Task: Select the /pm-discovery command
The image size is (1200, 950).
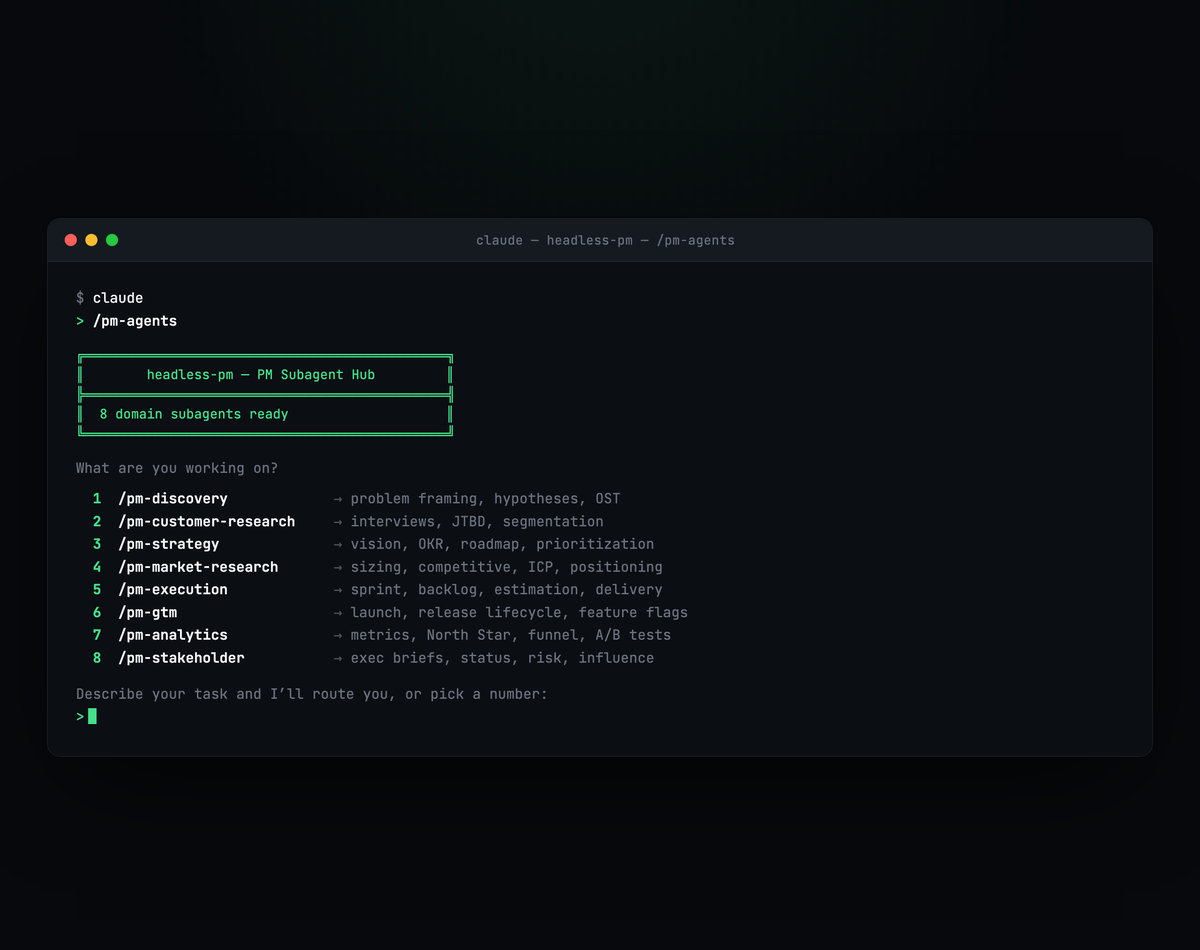Action: pos(173,499)
